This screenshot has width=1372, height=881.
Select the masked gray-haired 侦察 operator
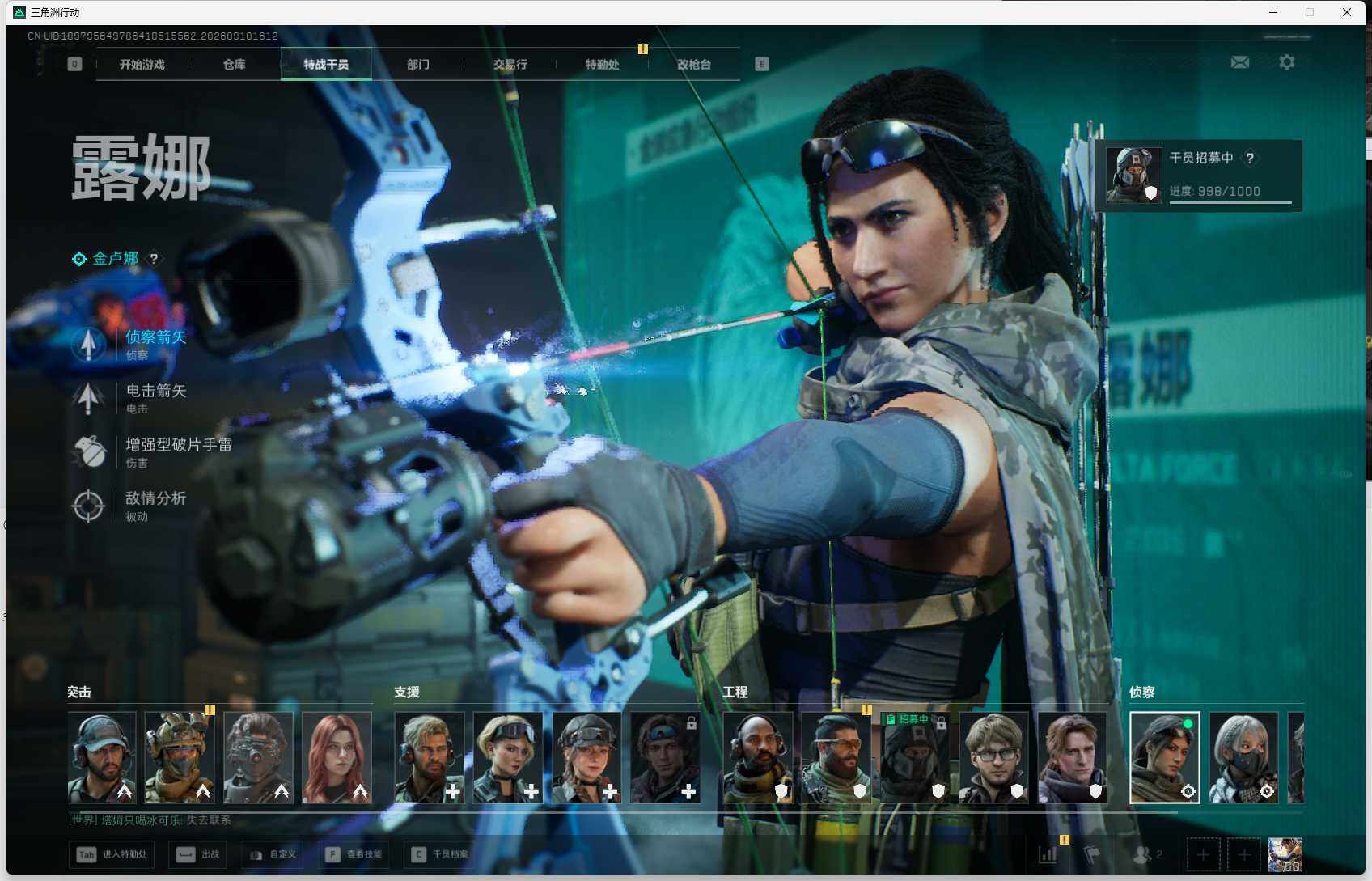(x=1243, y=757)
